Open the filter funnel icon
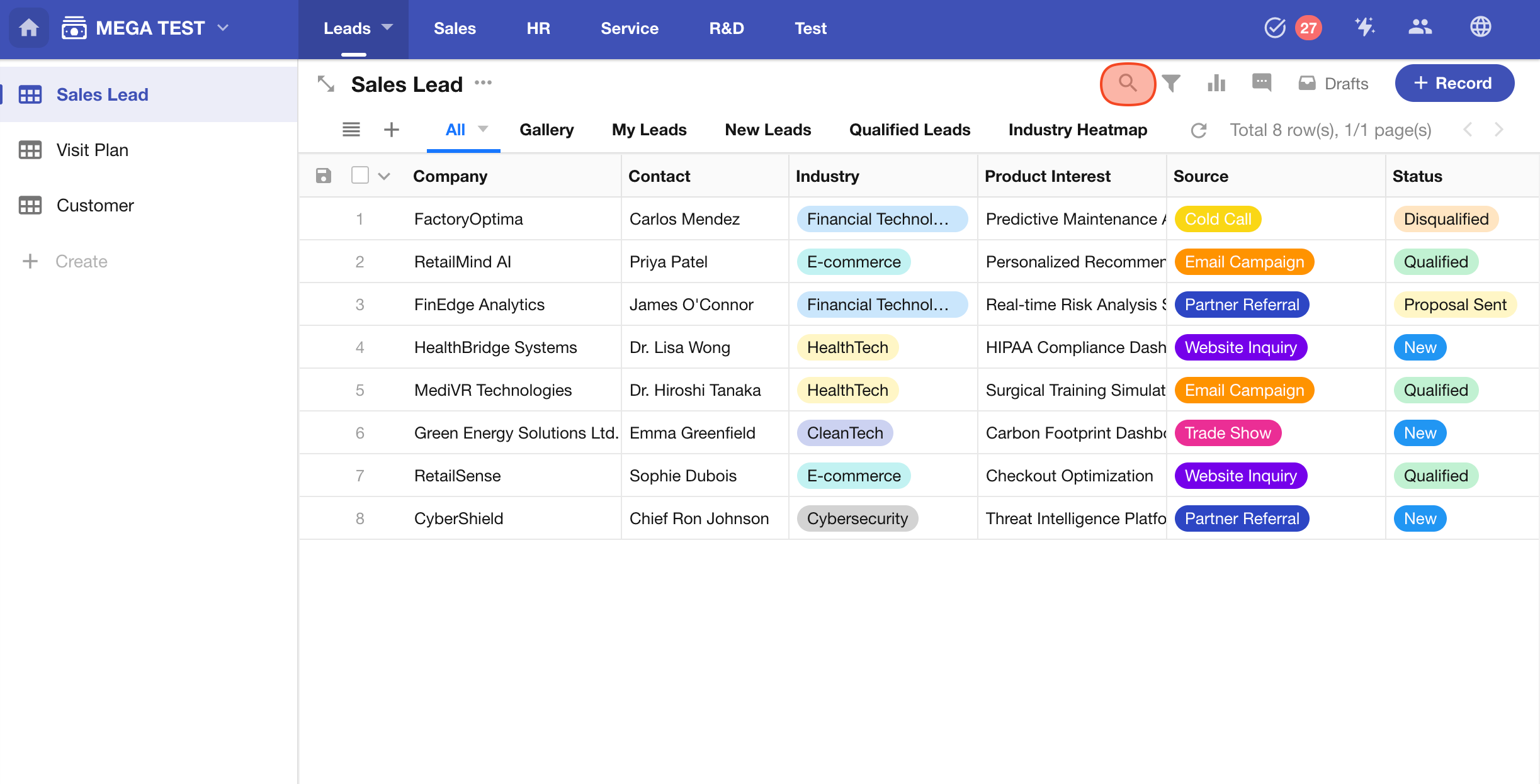Viewport: 1540px width, 784px height. click(1171, 84)
